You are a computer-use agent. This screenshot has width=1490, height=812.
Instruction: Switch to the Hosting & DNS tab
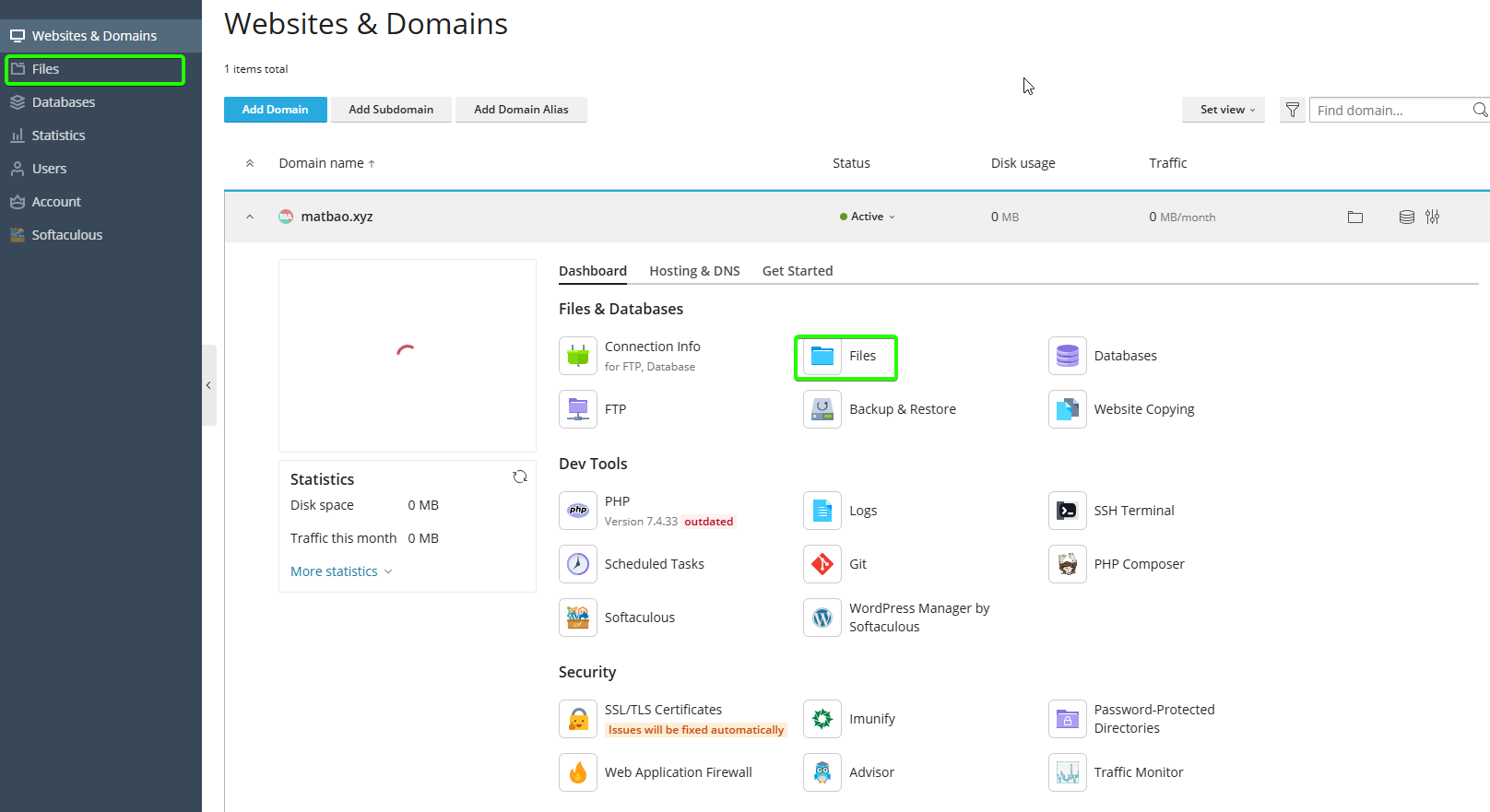(x=694, y=271)
